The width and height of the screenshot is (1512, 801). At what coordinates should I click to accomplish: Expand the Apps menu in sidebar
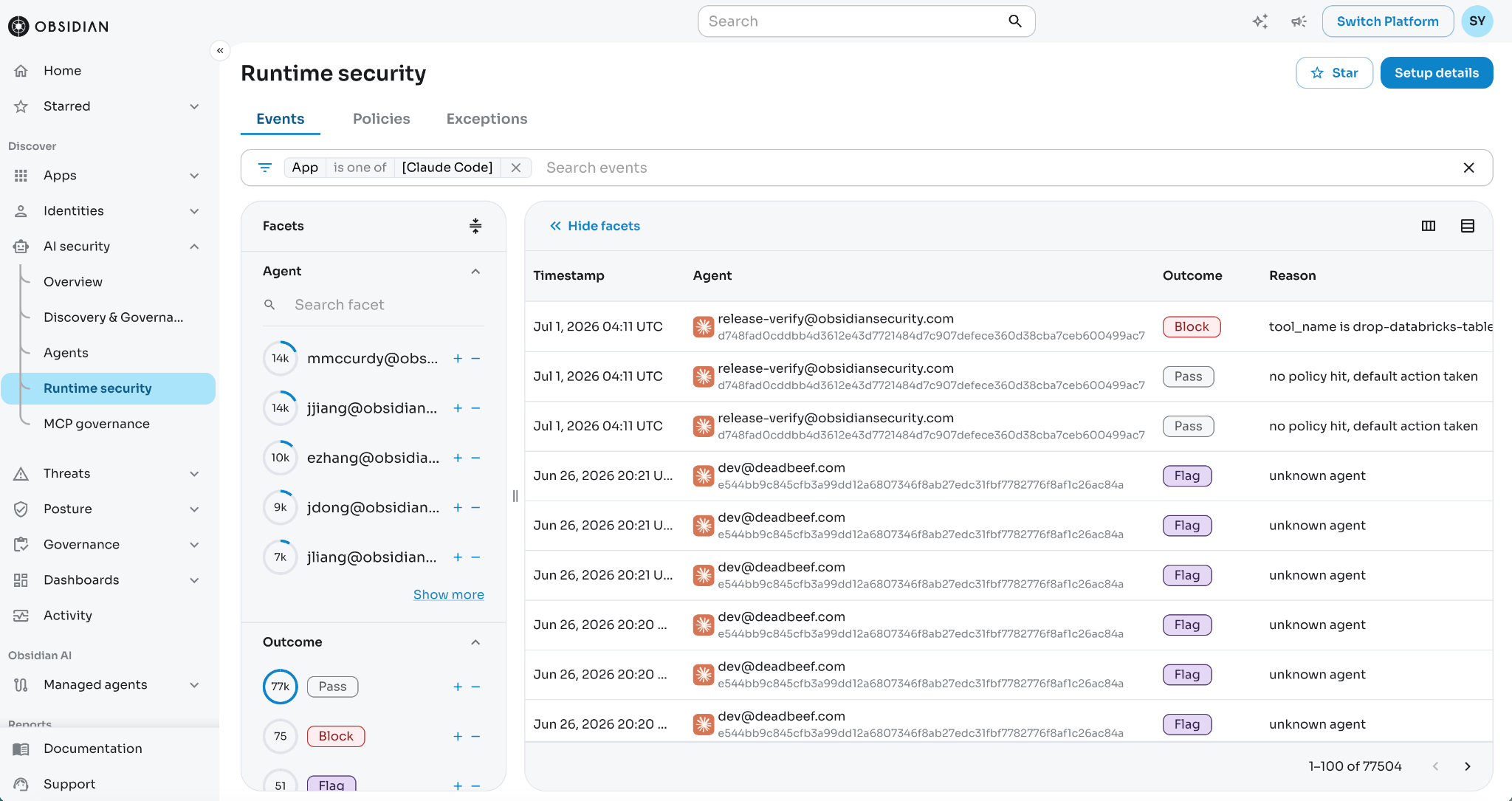tap(194, 176)
